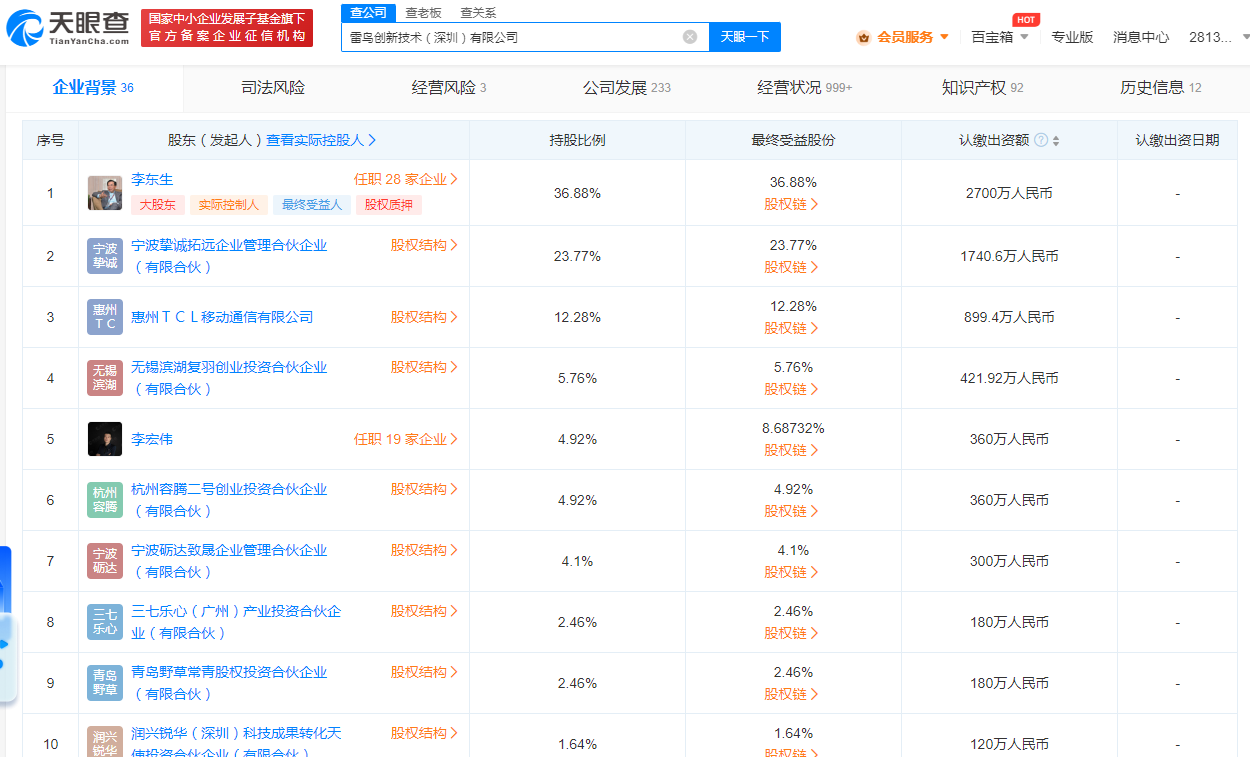
Task: Open the 李宏伟 shareholder name link
Action: click(152, 439)
